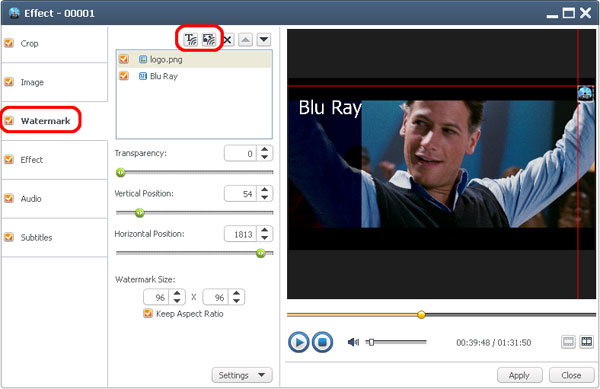Switch to comparison preview view icon
The image size is (600, 389).
(x=587, y=342)
